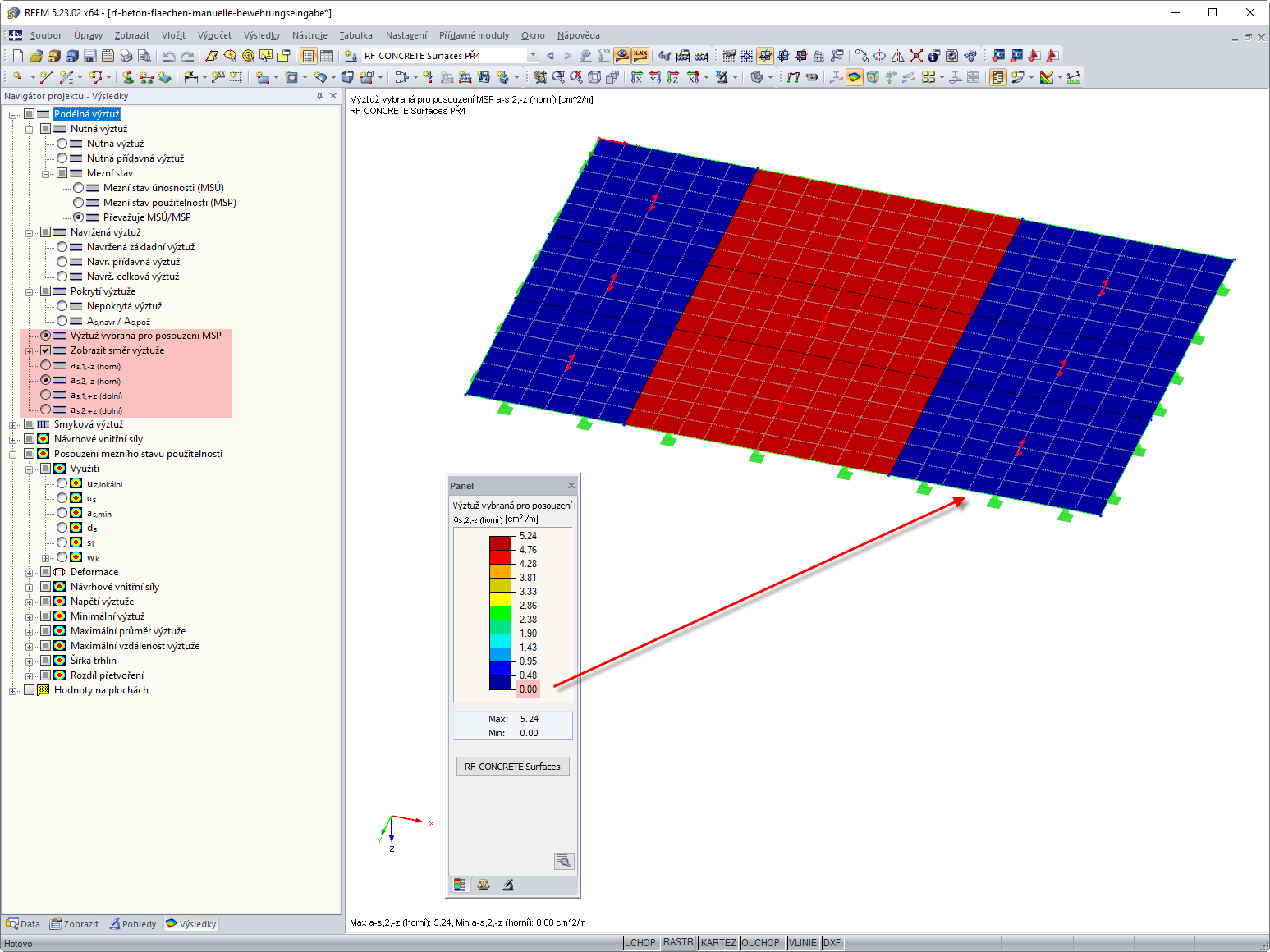Toggle show results eye icon
Viewport: 1270px width, 952px height.
tap(622, 56)
